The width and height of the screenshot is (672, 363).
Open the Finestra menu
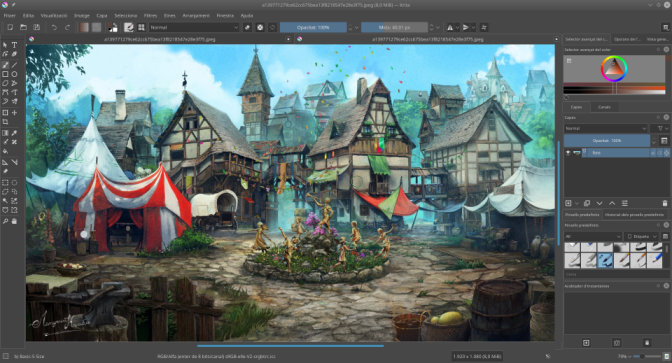pos(225,15)
